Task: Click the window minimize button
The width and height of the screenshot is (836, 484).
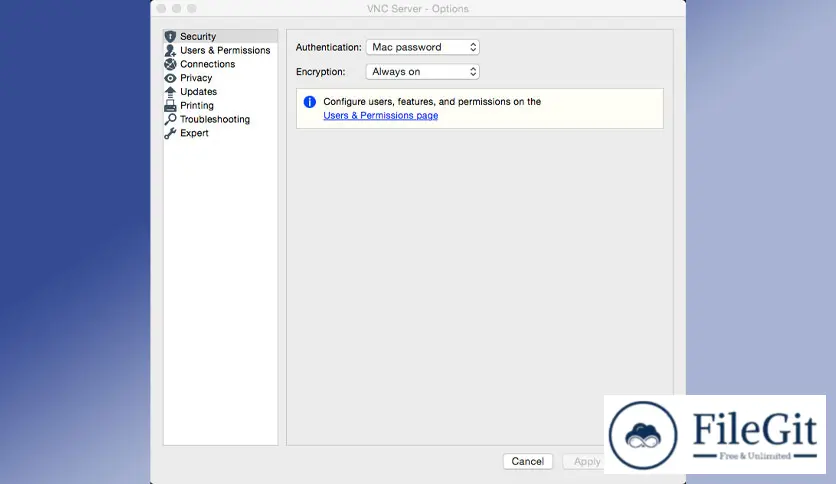Action: pyautogui.click(x=176, y=9)
